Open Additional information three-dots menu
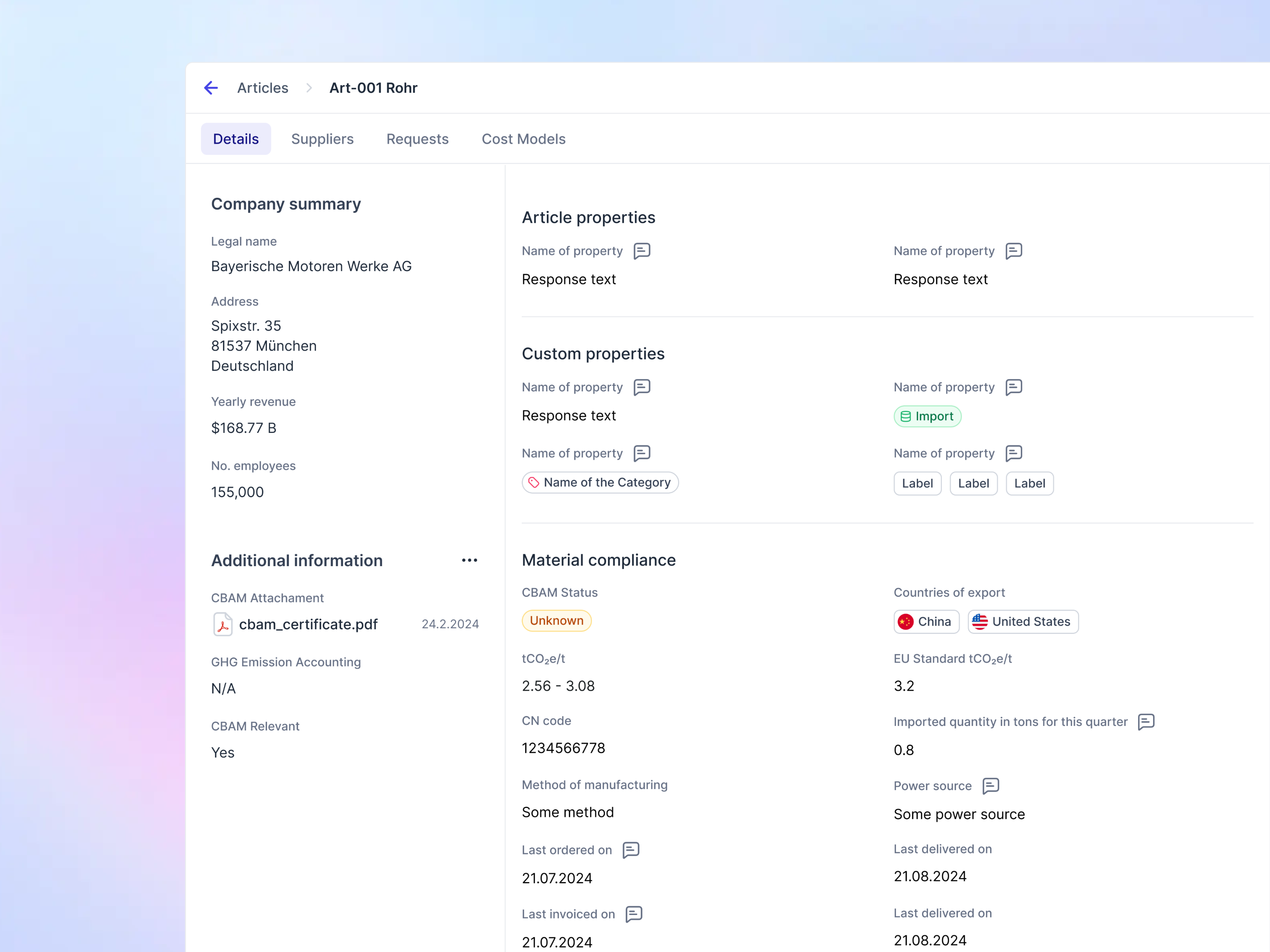The width and height of the screenshot is (1270, 952). point(470,560)
